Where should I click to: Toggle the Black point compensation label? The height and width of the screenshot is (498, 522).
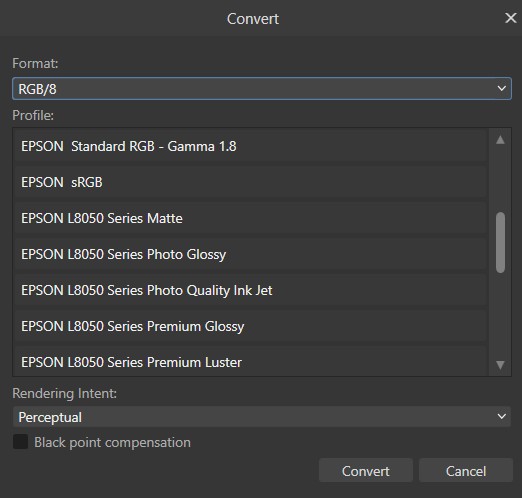click(x=112, y=442)
